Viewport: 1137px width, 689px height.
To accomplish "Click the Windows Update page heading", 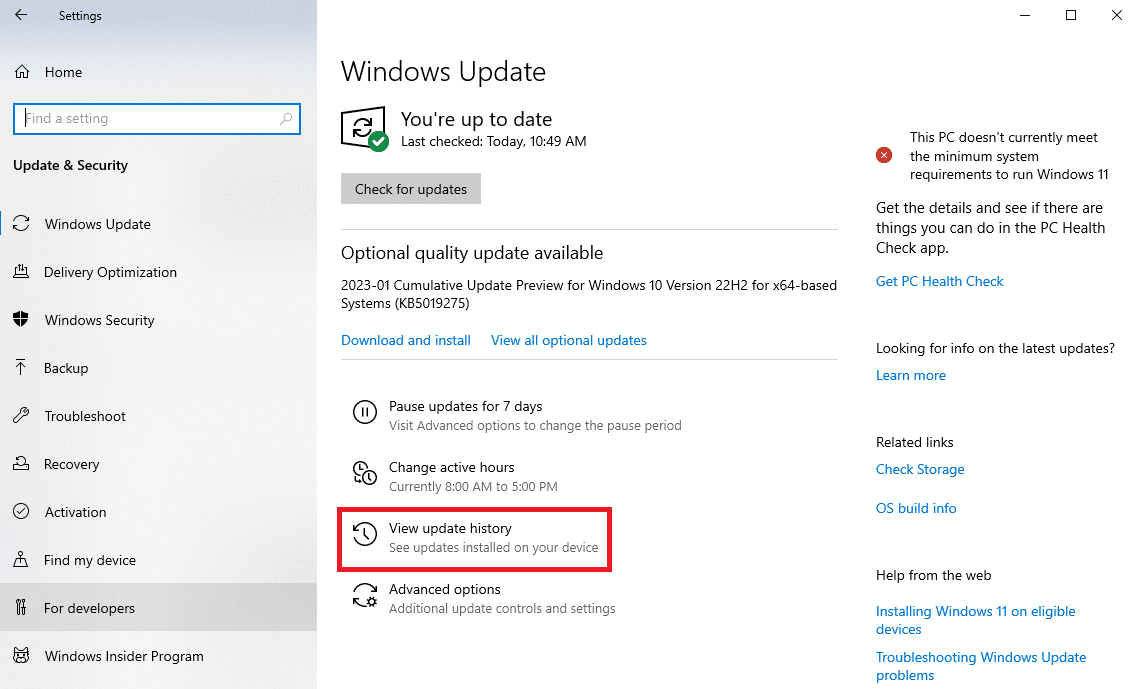I will pyautogui.click(x=443, y=71).
